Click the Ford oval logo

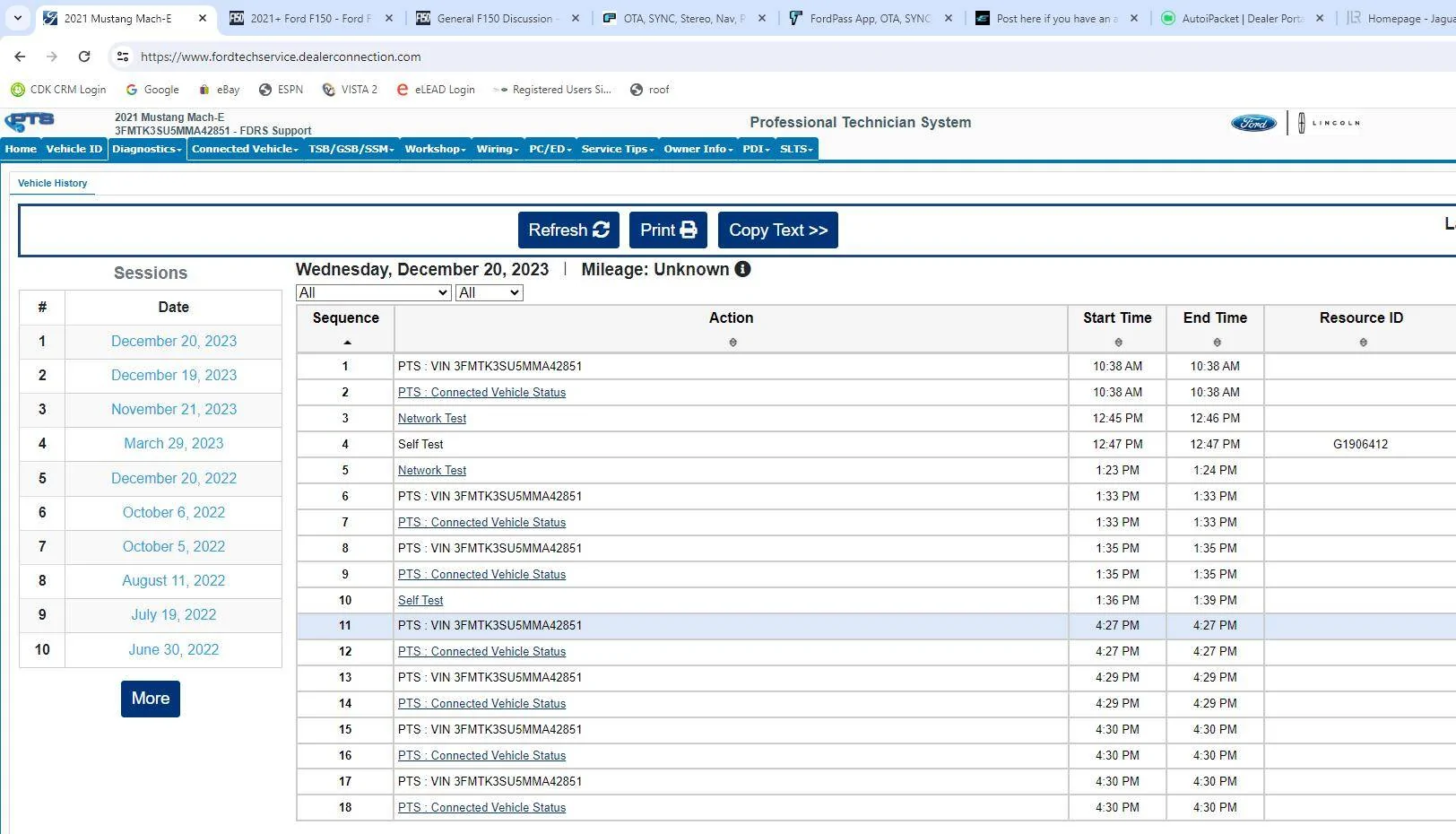coord(1253,123)
